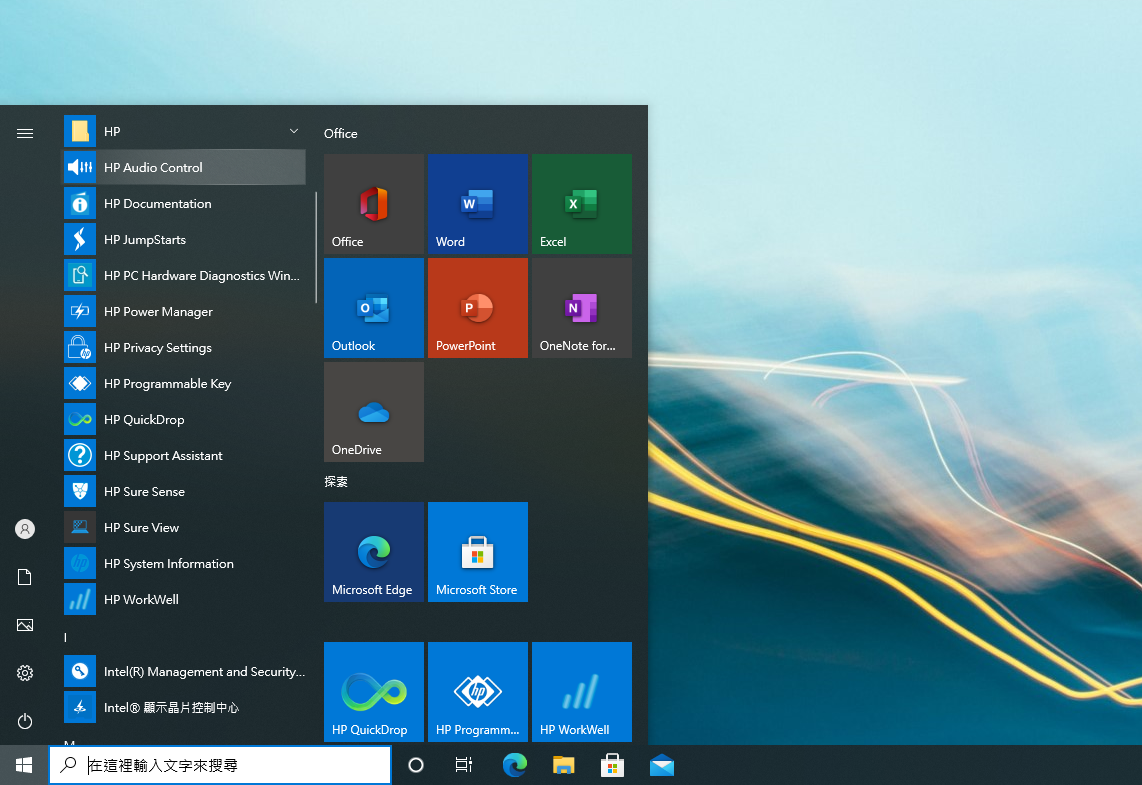Open Settings gear in Start sidebar

tap(25, 673)
